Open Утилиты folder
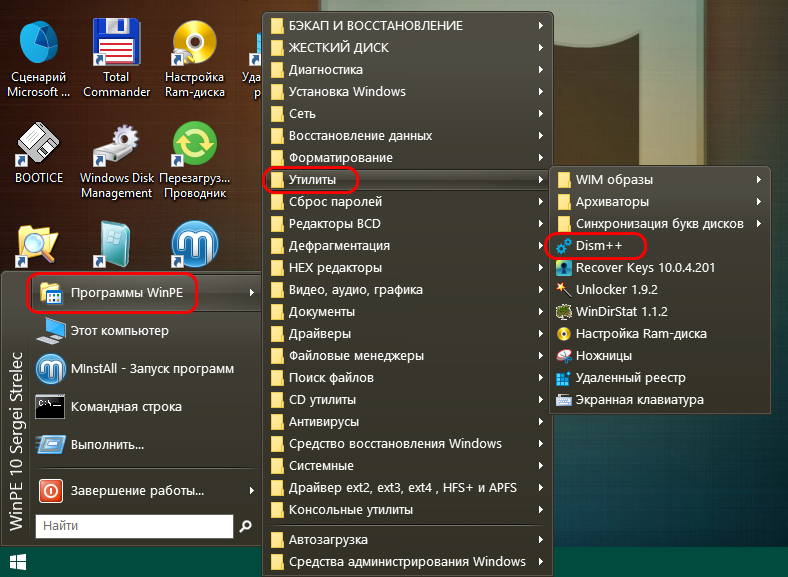Screen dimensions: 788x577 [408, 180]
